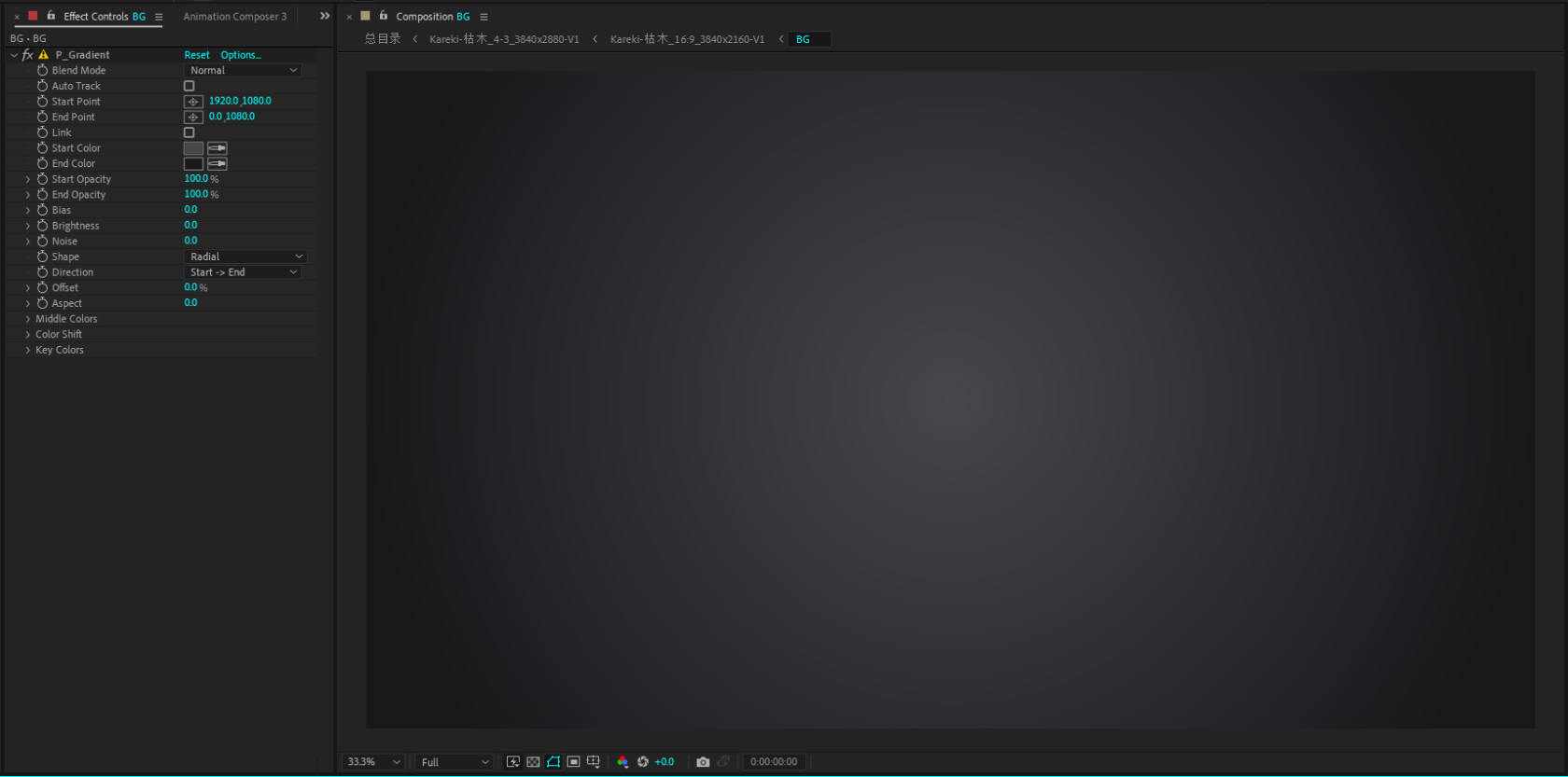Take a snapshot with the camera icon
The width and height of the screenshot is (1568, 777).
click(x=703, y=762)
